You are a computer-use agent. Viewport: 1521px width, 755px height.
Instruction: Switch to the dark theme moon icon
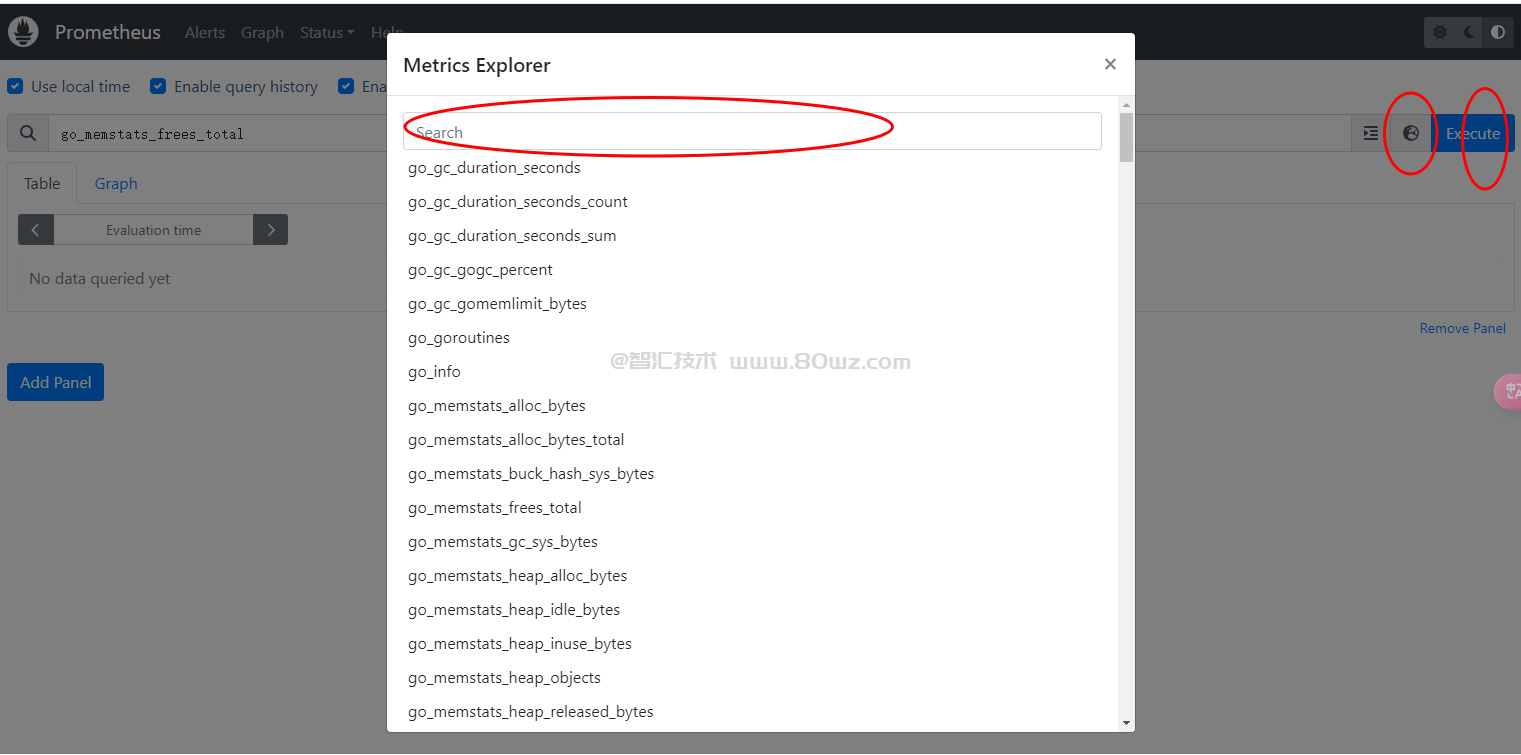pyautogui.click(x=1469, y=32)
